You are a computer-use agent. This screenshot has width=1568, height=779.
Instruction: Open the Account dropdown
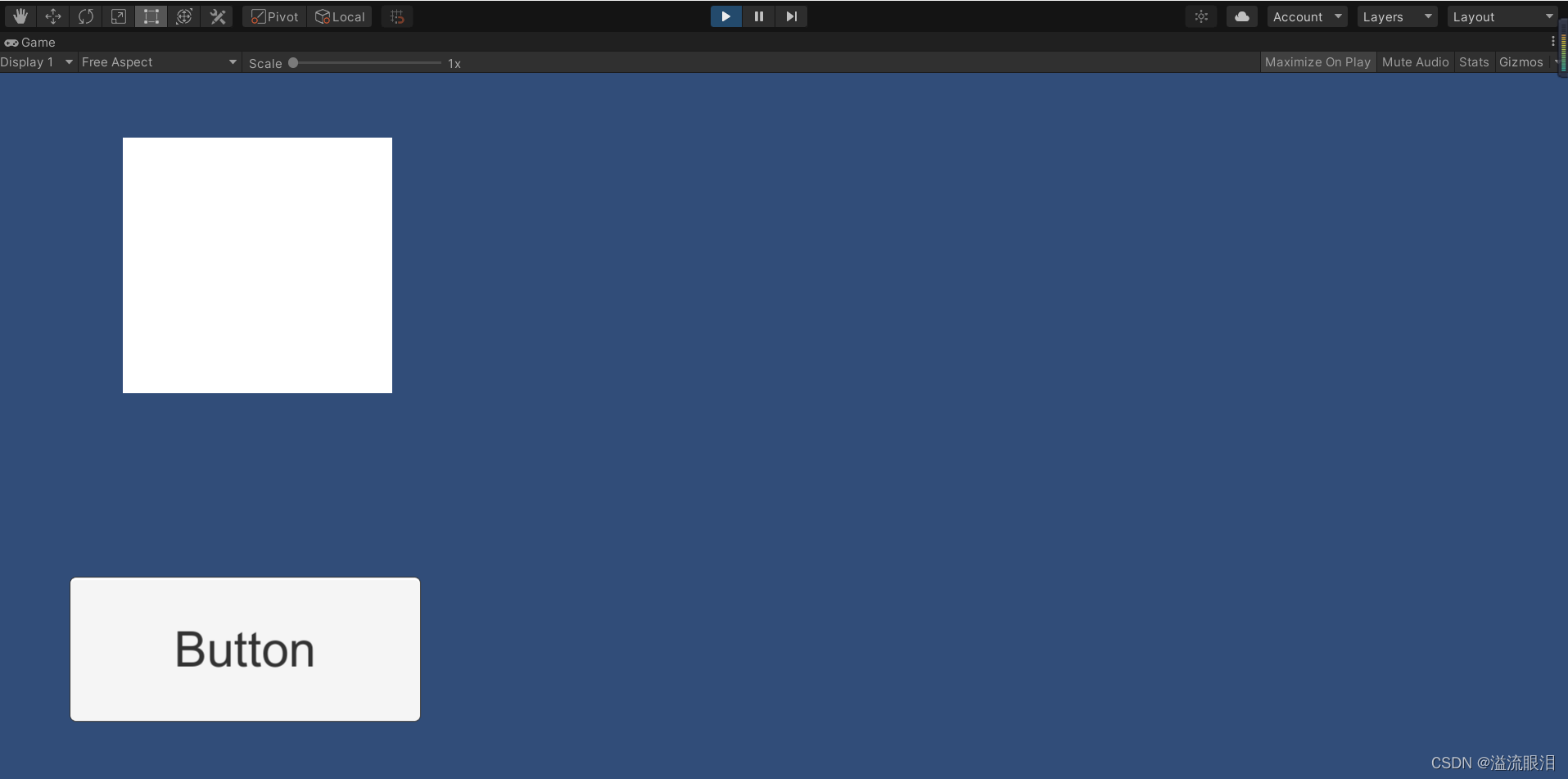coord(1307,16)
